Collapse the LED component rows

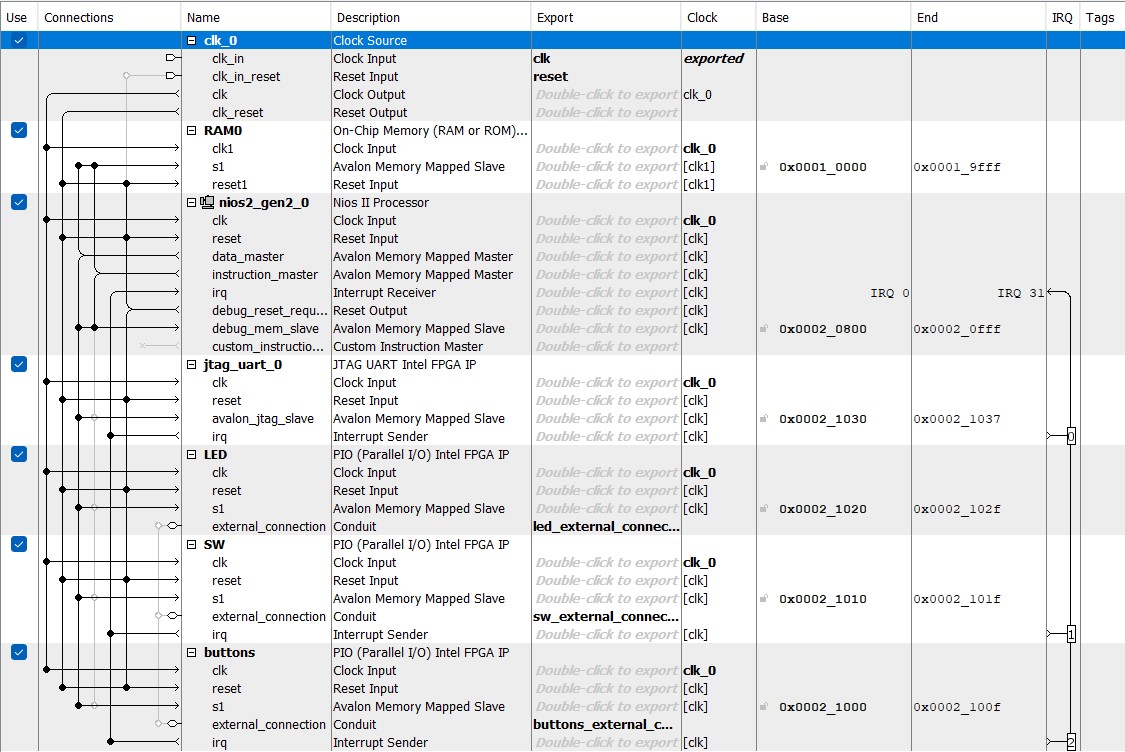[192, 454]
